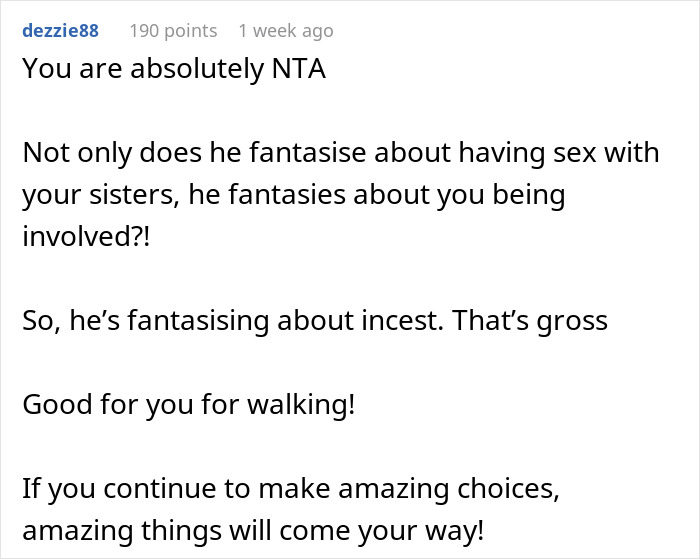Click the word 'walking!'
This screenshot has width=700, height=559.
point(301,405)
